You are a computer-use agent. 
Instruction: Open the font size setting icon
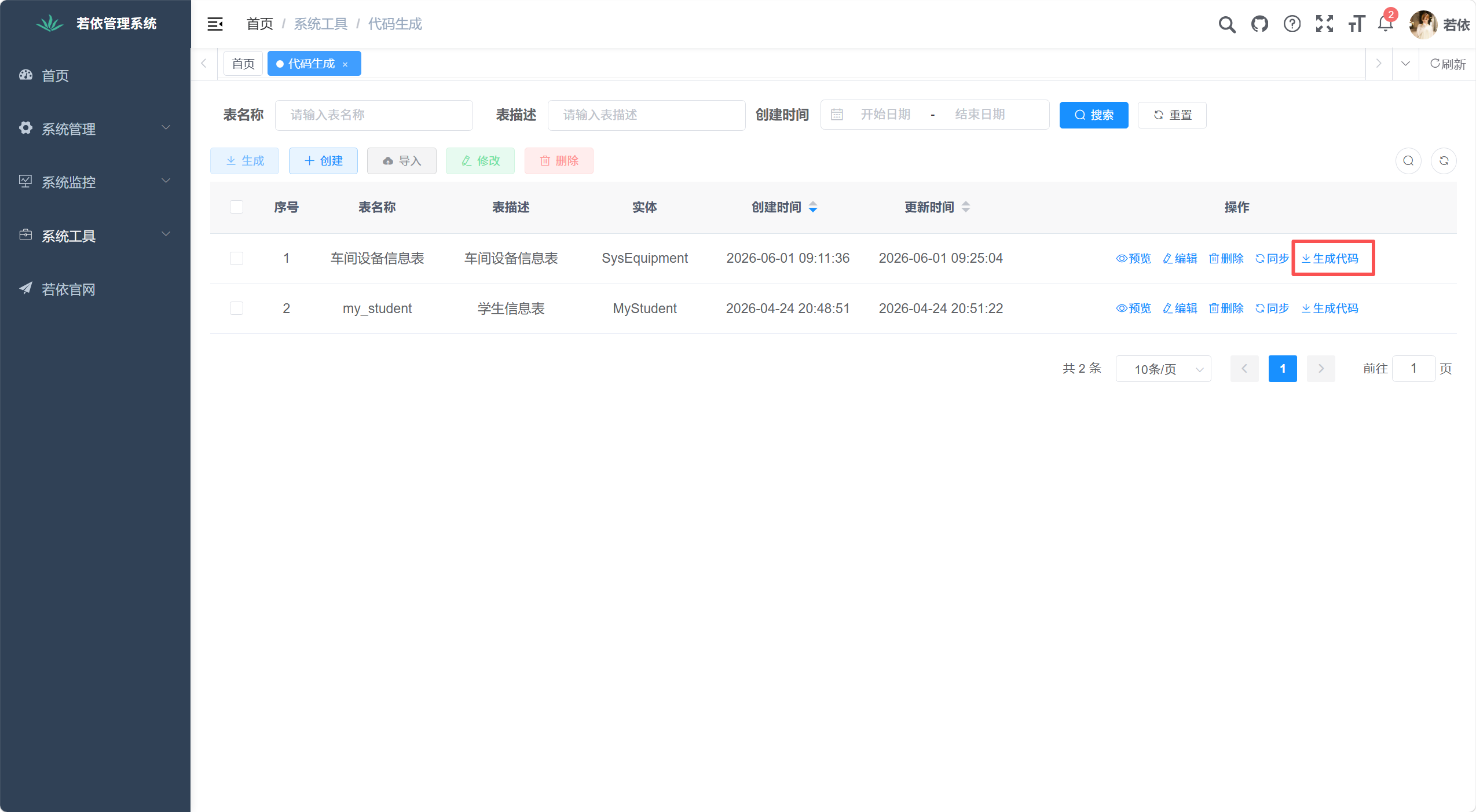tap(1357, 24)
